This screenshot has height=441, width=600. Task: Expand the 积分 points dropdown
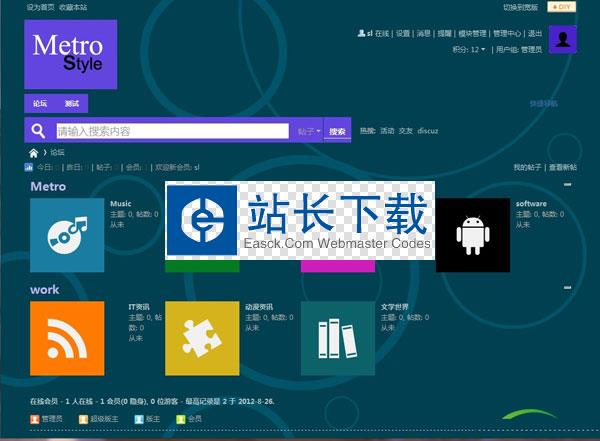tap(469, 49)
